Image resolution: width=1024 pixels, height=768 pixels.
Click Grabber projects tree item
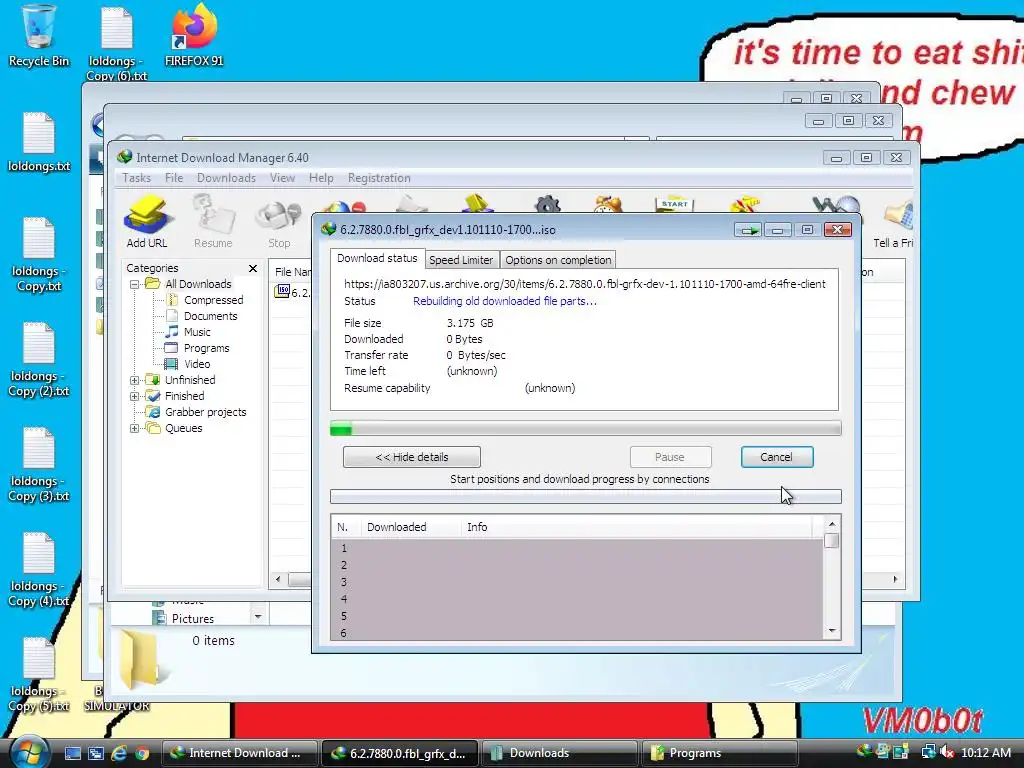coord(205,412)
